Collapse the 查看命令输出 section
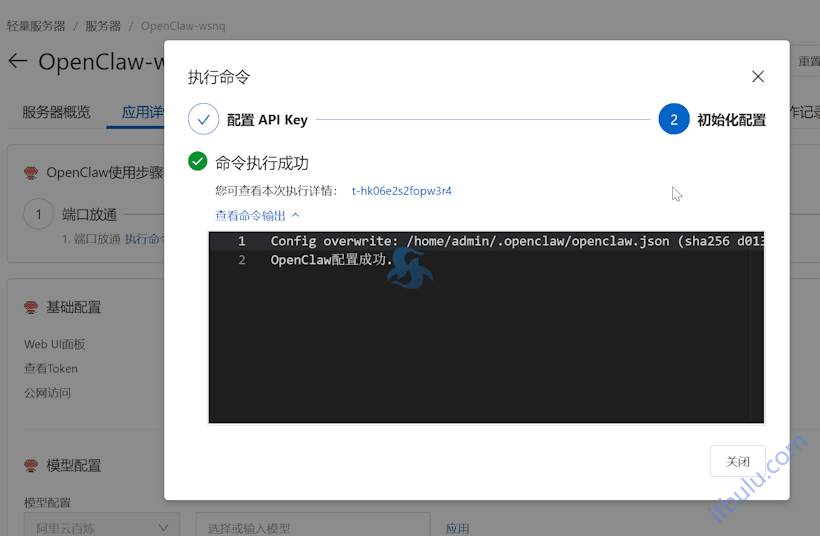820x536 pixels. (x=257, y=215)
